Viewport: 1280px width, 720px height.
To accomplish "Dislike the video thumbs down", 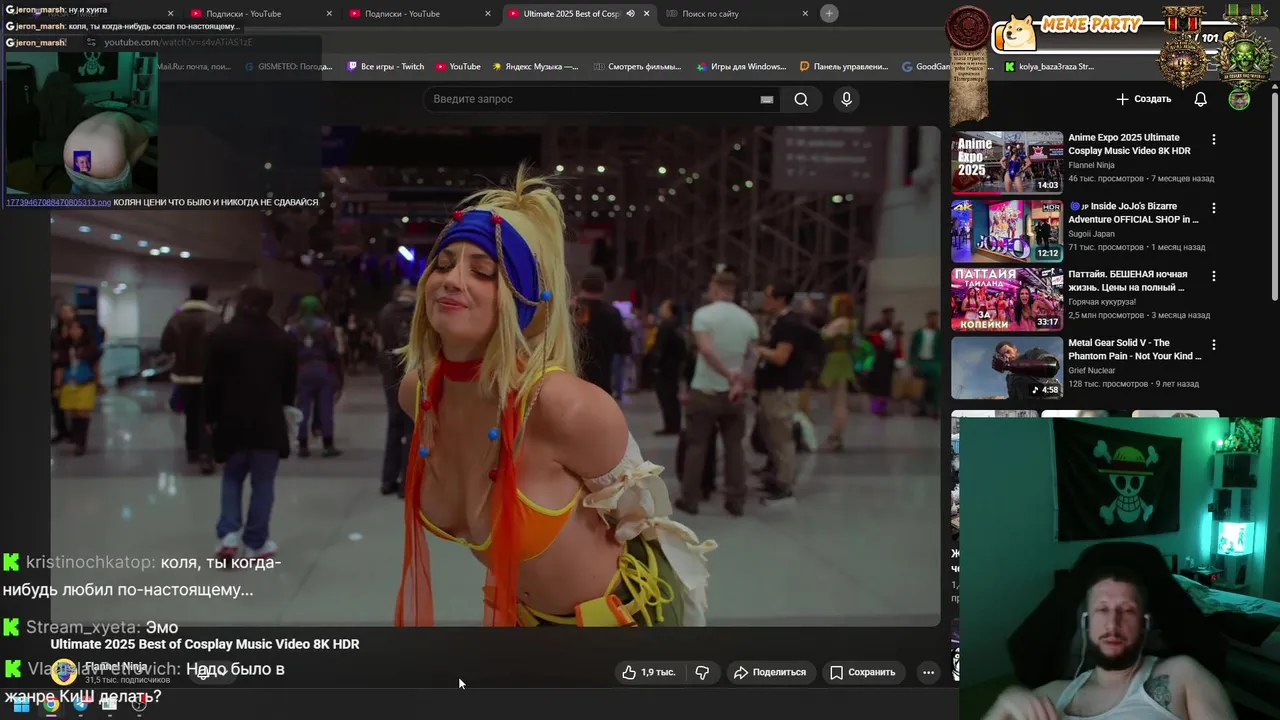I will pyautogui.click(x=702, y=672).
